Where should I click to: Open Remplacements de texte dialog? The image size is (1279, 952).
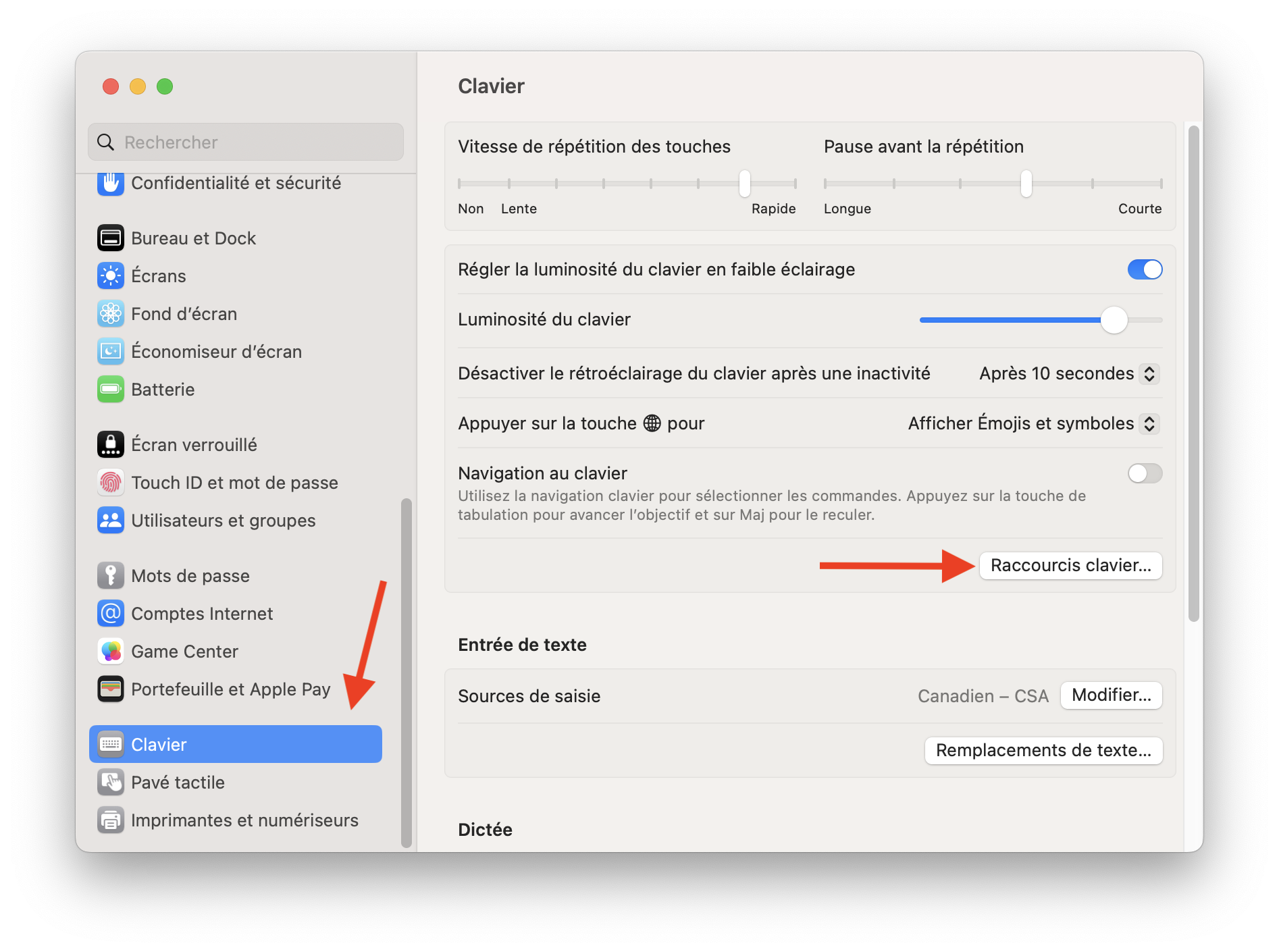click(1044, 751)
